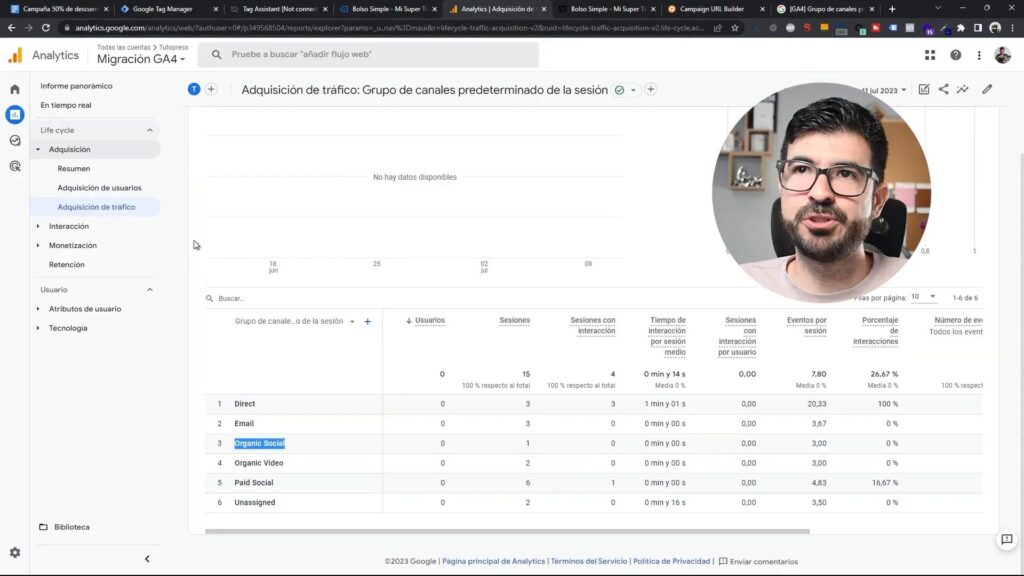This screenshot has height=576, width=1024.
Task: Click the Paid Social row label
Action: 253,483
